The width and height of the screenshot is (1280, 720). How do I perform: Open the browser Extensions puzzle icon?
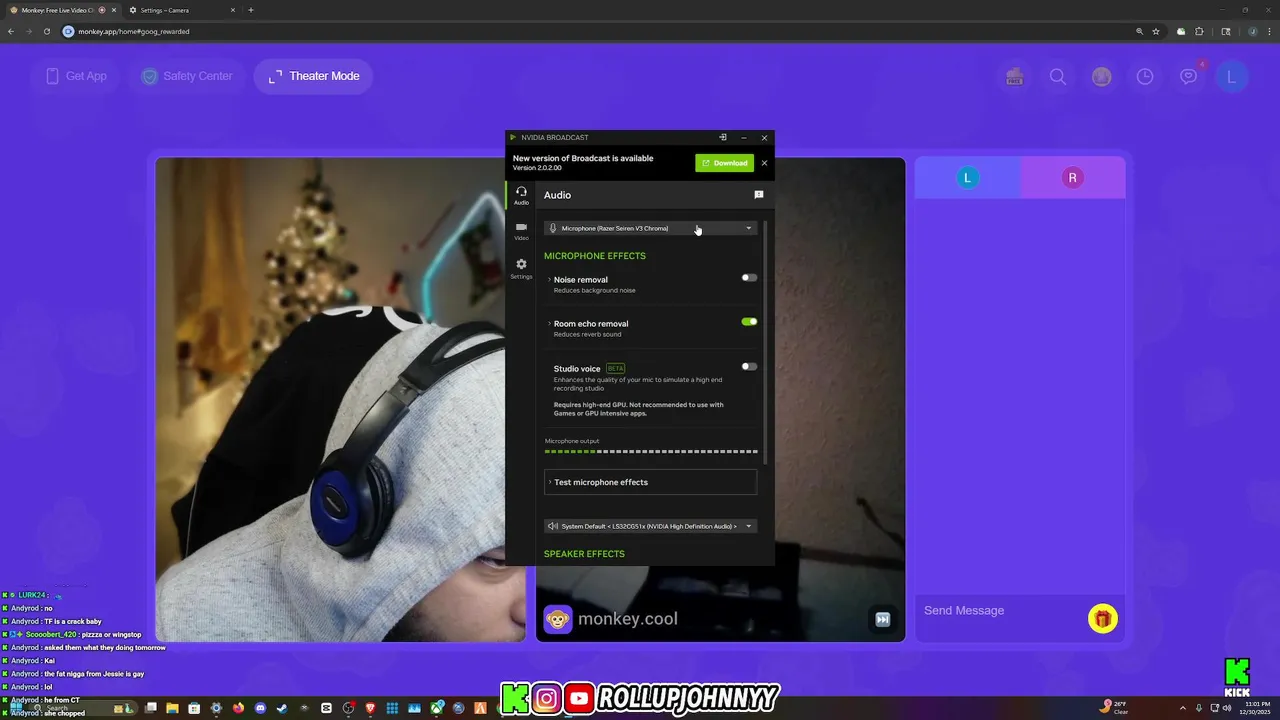coord(1199,31)
